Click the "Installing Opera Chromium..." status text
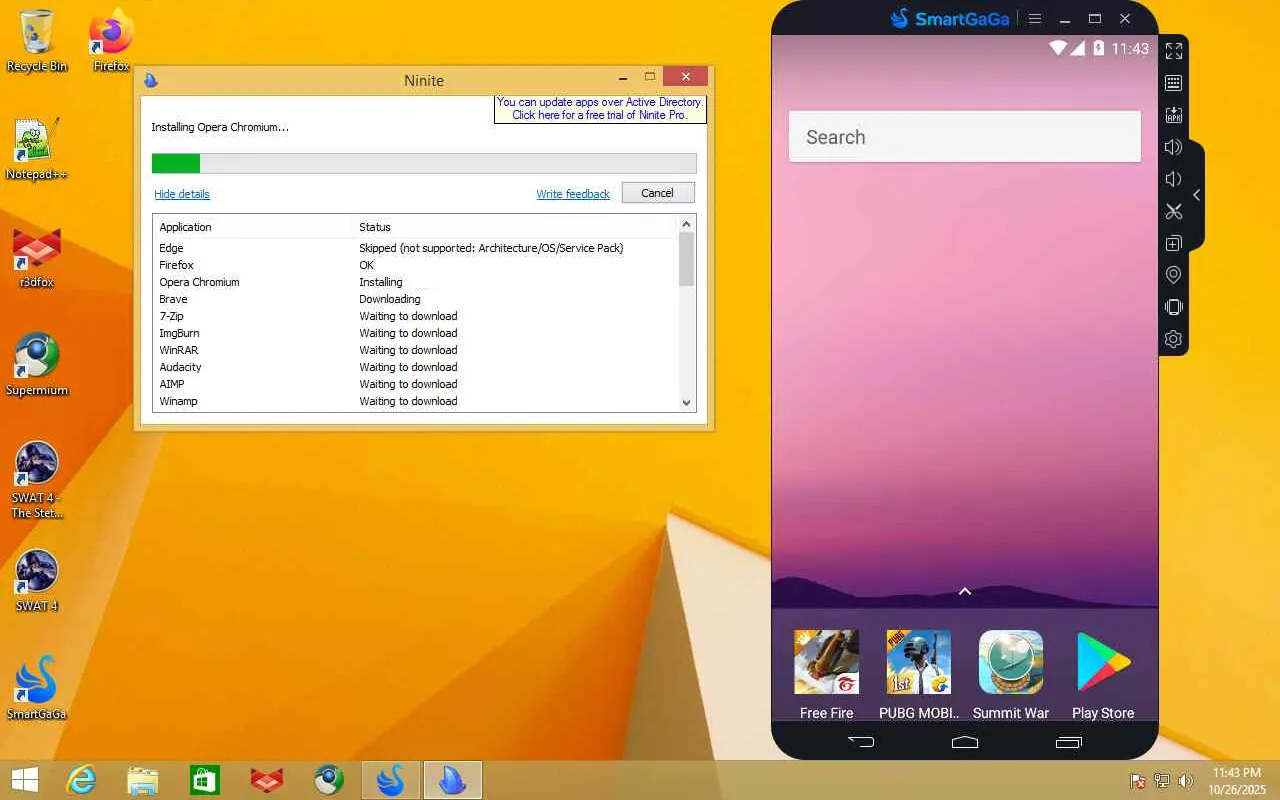Viewport: 1280px width, 800px height. pos(220,127)
